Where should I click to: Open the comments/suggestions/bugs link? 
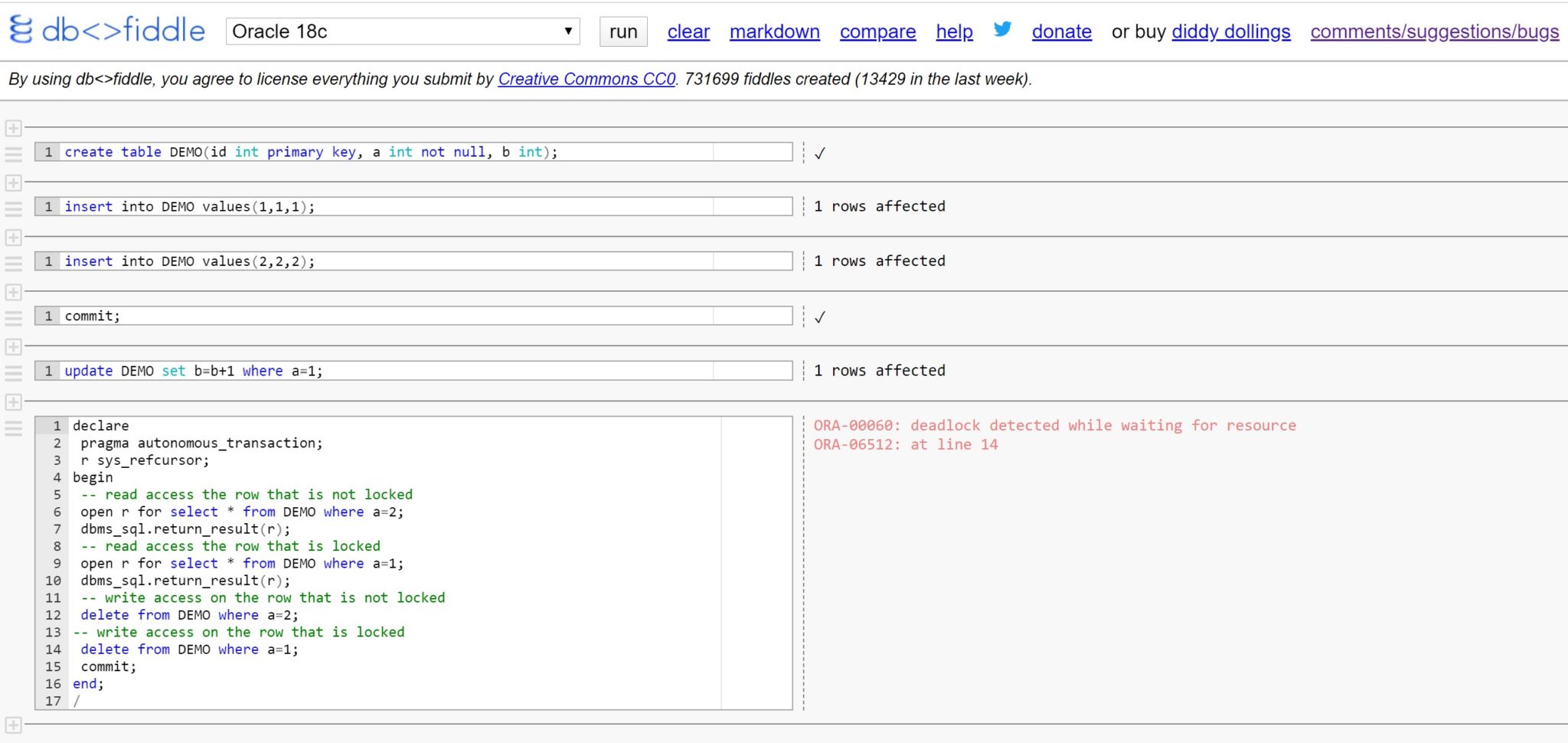[x=1435, y=31]
